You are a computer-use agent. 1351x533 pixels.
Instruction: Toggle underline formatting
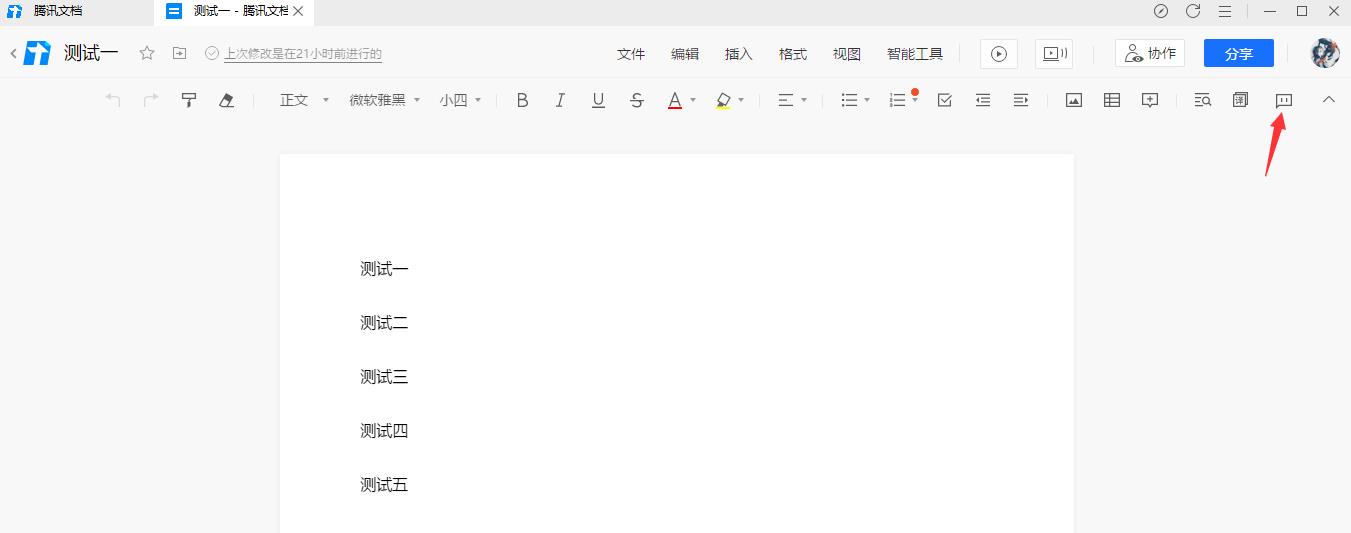tap(598, 100)
